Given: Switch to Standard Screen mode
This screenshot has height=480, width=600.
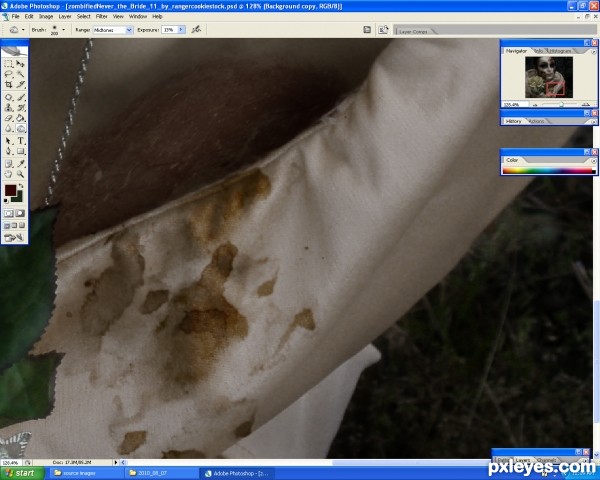Looking at the screenshot, I should point(7,225).
